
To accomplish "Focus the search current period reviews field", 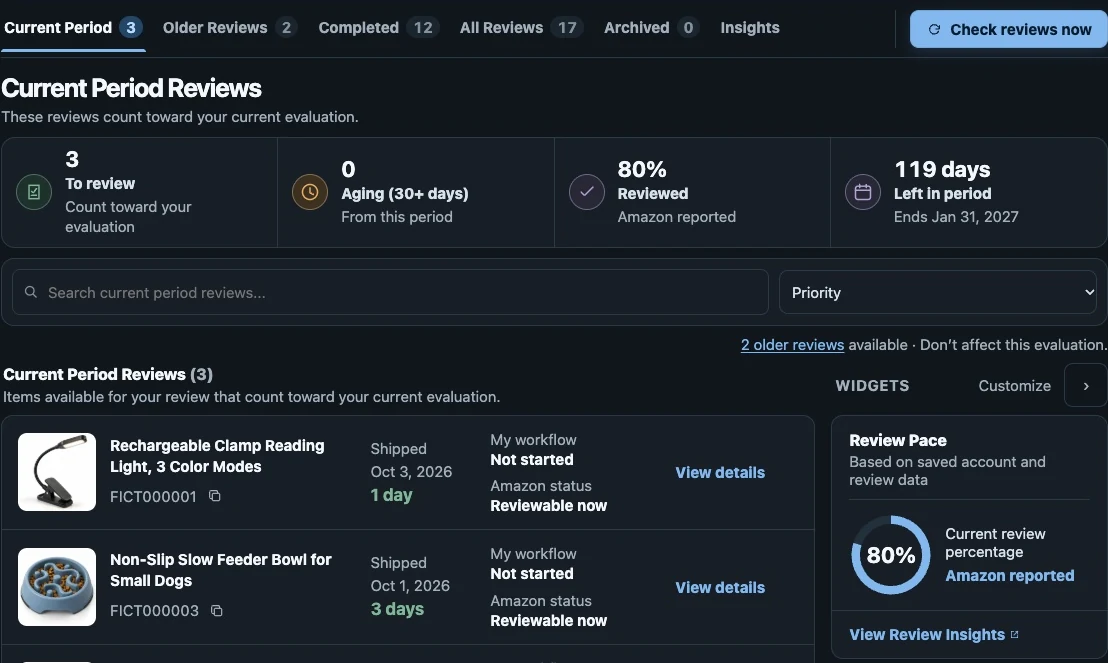I will point(390,292).
